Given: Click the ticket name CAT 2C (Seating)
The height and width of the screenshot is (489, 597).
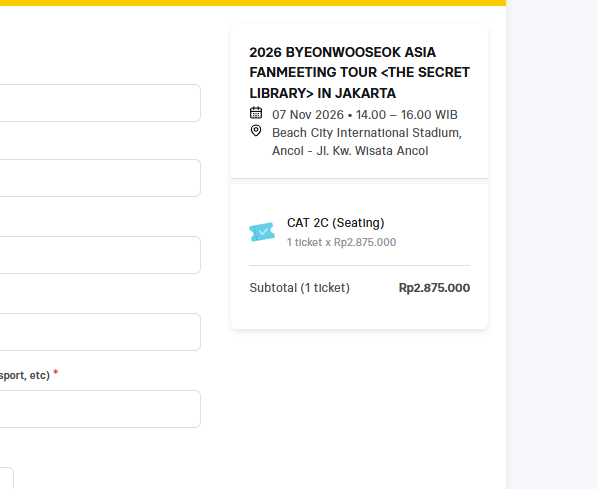Looking at the screenshot, I should pos(335,223).
